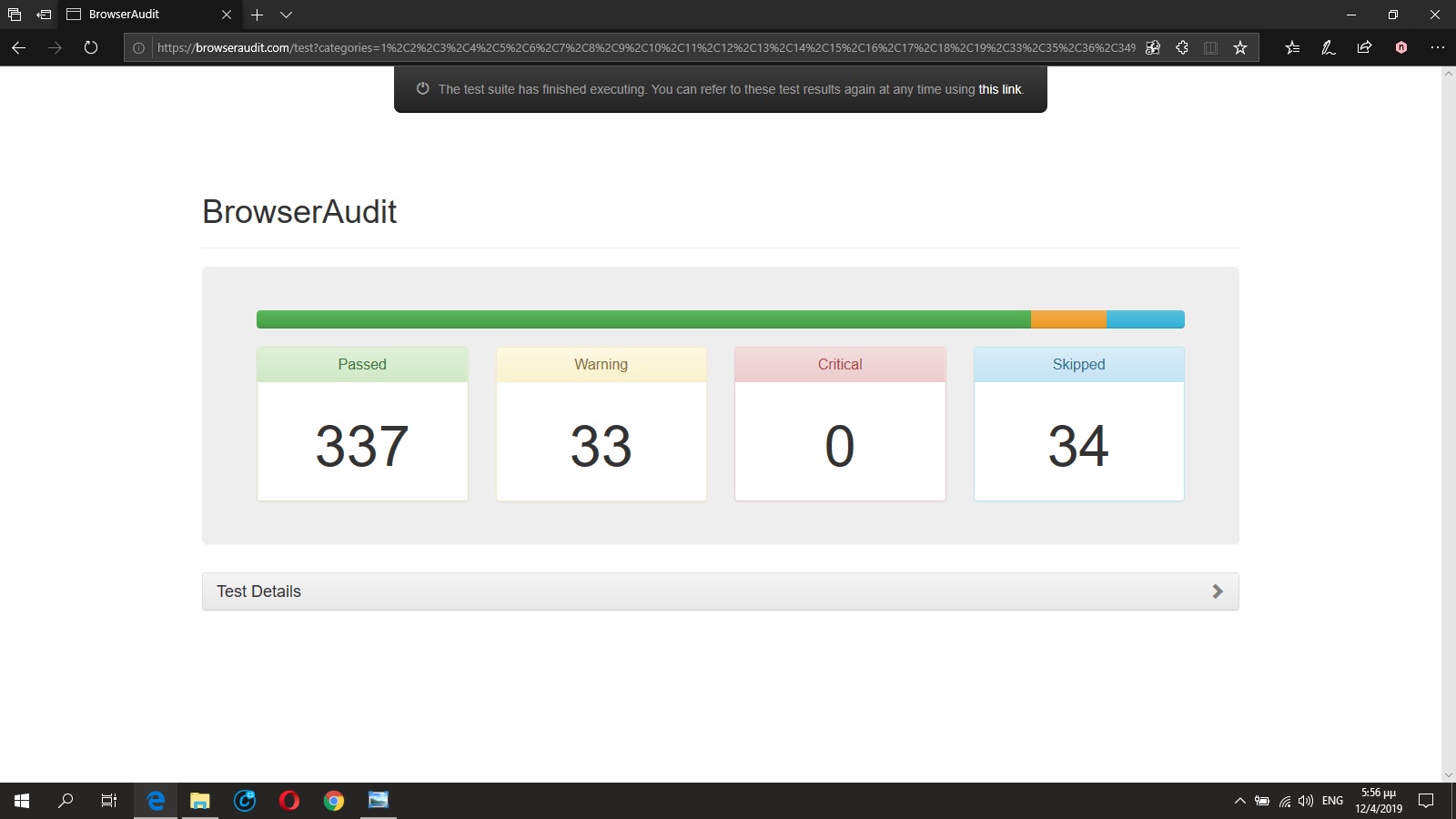The width and height of the screenshot is (1456, 819).
Task: Add this page to favorites with the star
Action: coord(1239,47)
